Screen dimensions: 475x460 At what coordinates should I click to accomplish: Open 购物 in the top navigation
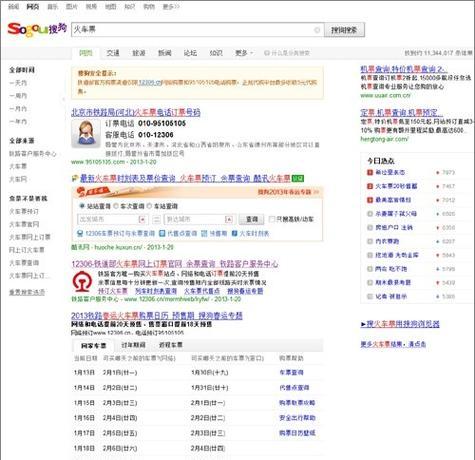tap(149, 7)
